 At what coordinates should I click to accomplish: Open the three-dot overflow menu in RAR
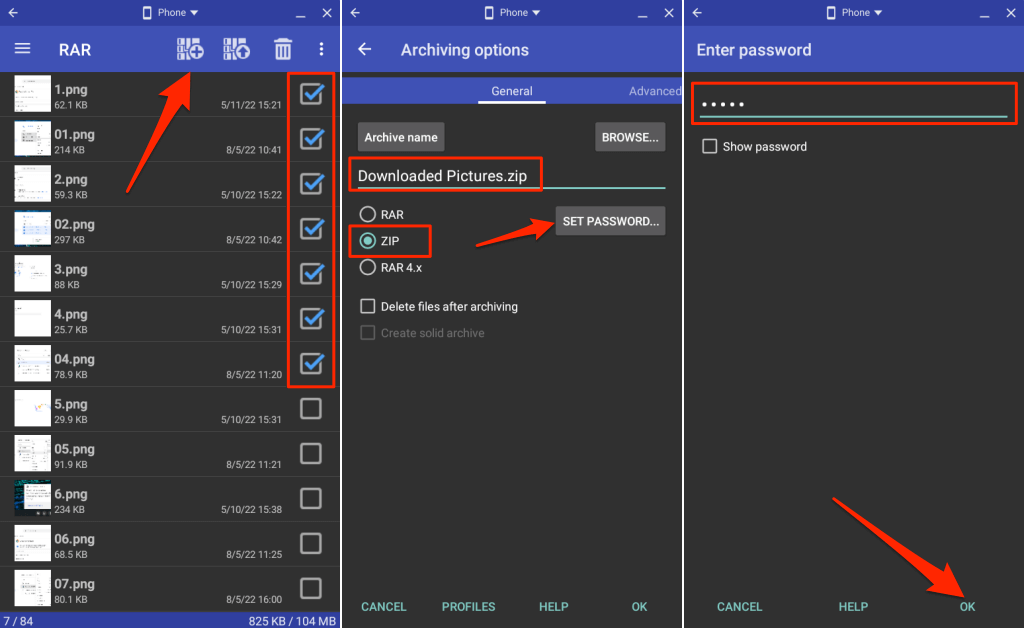(x=321, y=49)
